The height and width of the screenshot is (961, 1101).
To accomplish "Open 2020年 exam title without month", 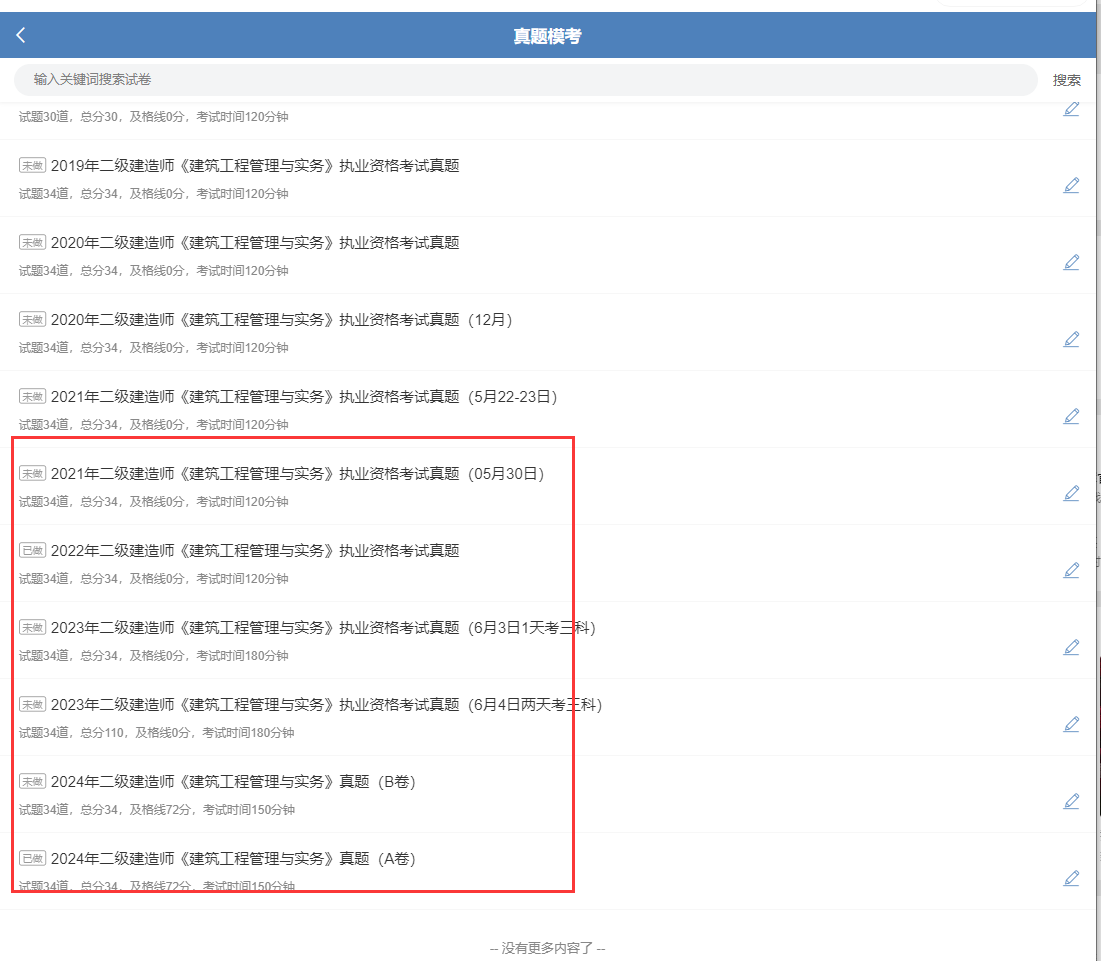I will click(255, 243).
